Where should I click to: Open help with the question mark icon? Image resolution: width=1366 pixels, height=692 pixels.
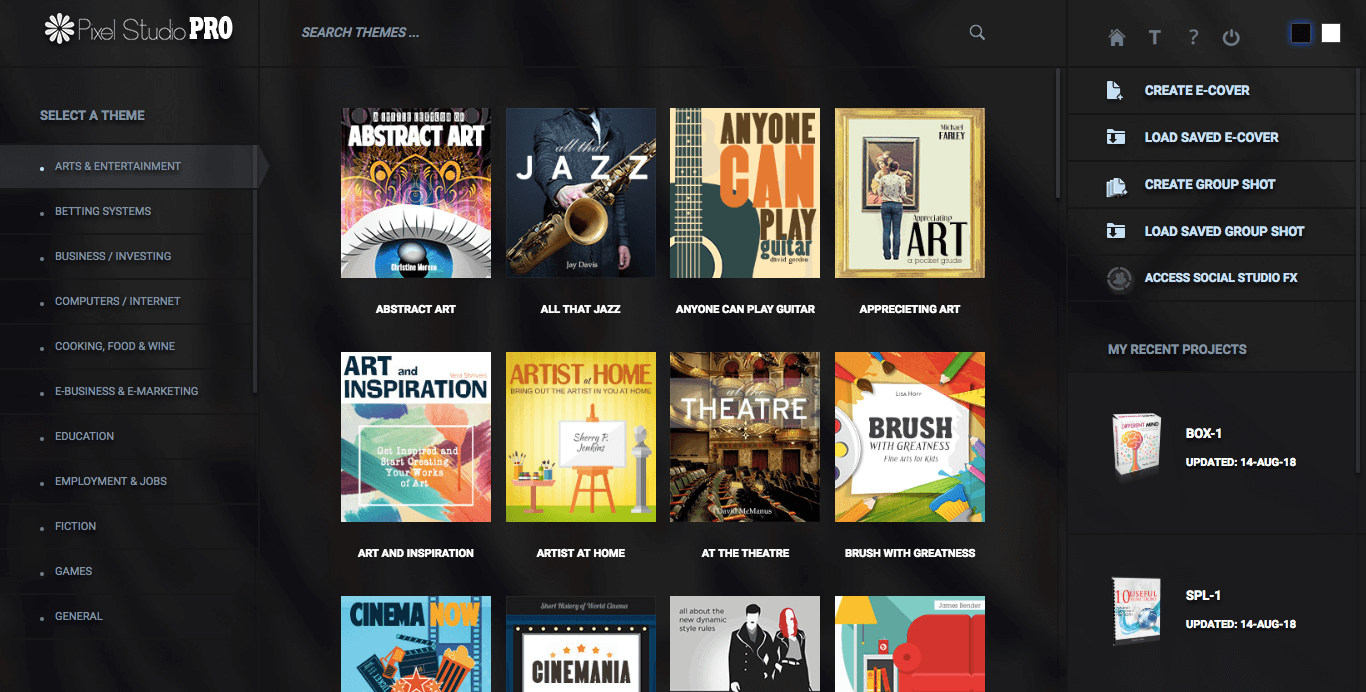tap(1193, 38)
